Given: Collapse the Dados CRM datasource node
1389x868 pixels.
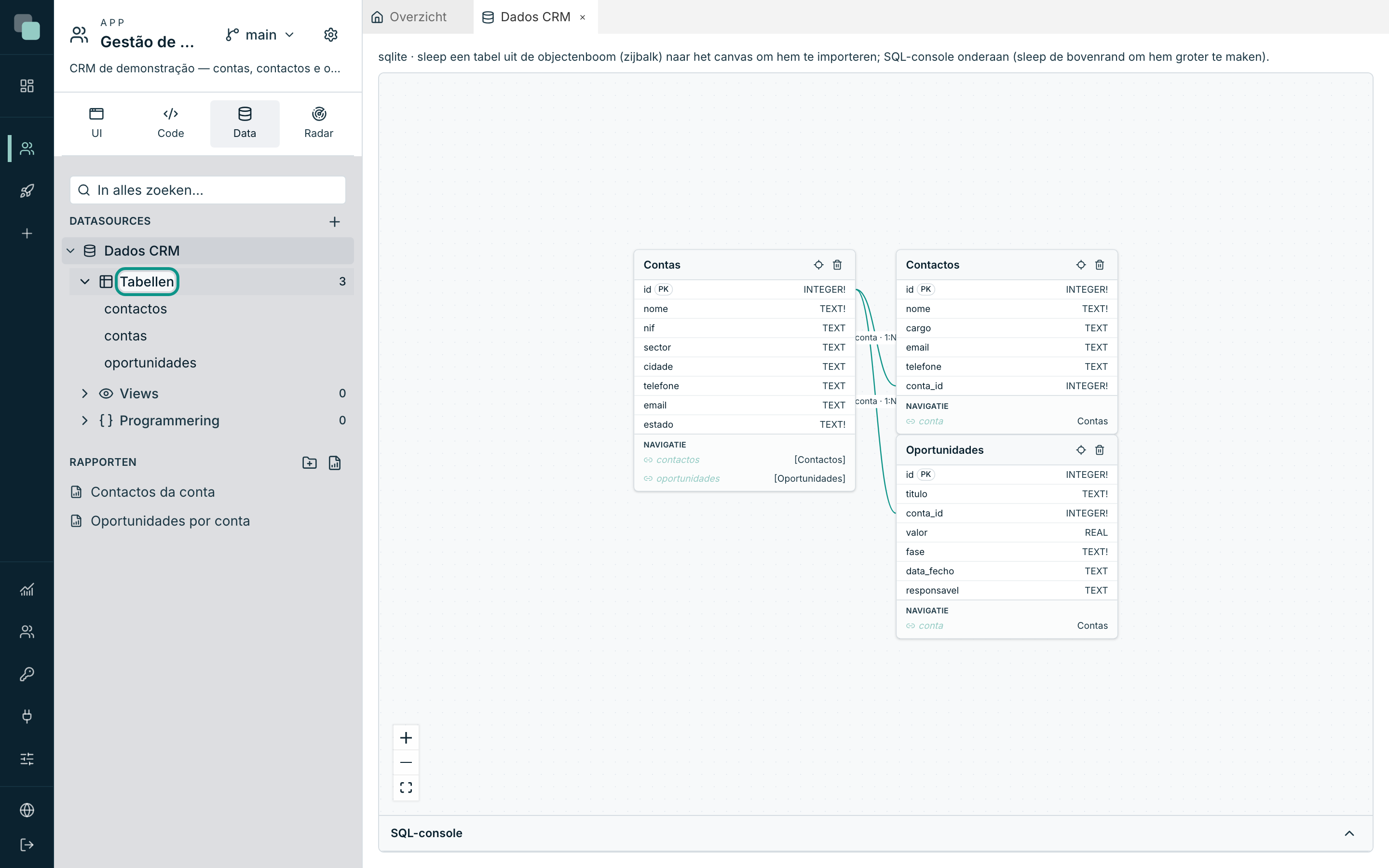Looking at the screenshot, I should pyautogui.click(x=70, y=251).
